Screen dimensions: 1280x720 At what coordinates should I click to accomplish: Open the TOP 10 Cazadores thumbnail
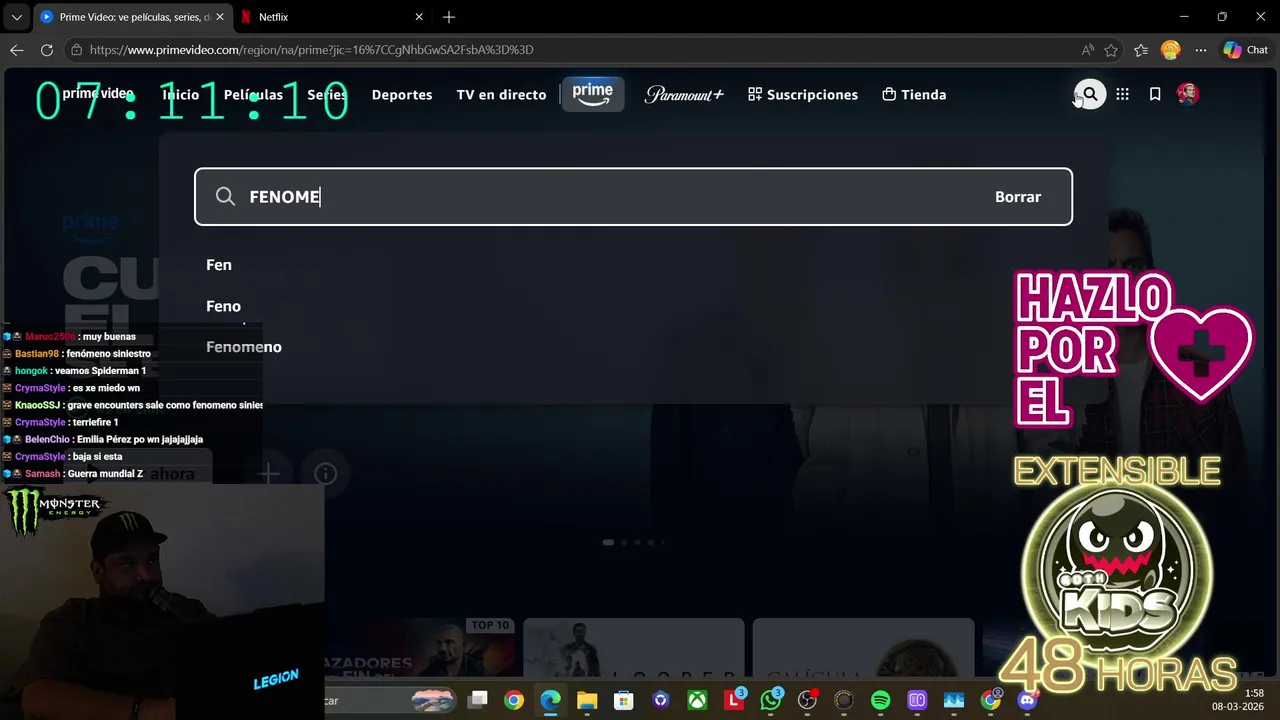pyautogui.click(x=420, y=648)
